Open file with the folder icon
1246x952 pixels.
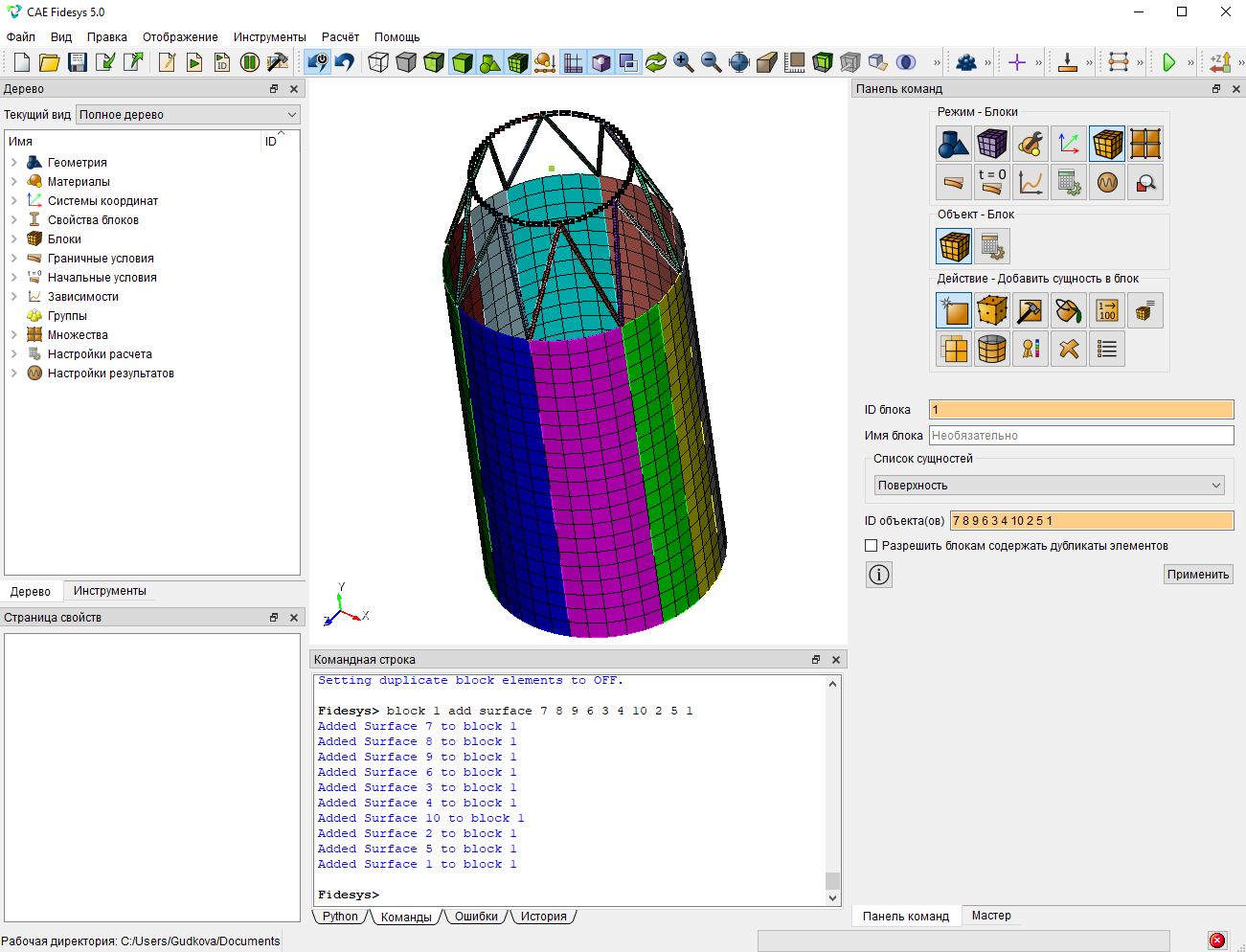[50, 62]
